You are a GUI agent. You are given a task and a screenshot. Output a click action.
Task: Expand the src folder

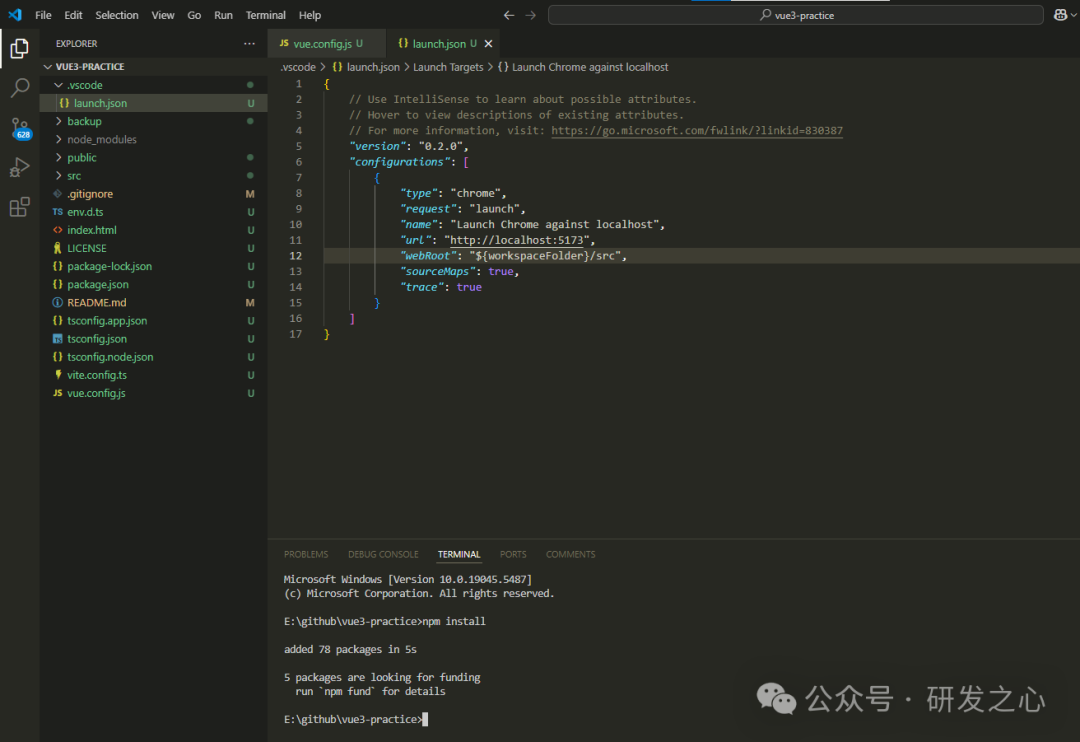[x=74, y=176]
